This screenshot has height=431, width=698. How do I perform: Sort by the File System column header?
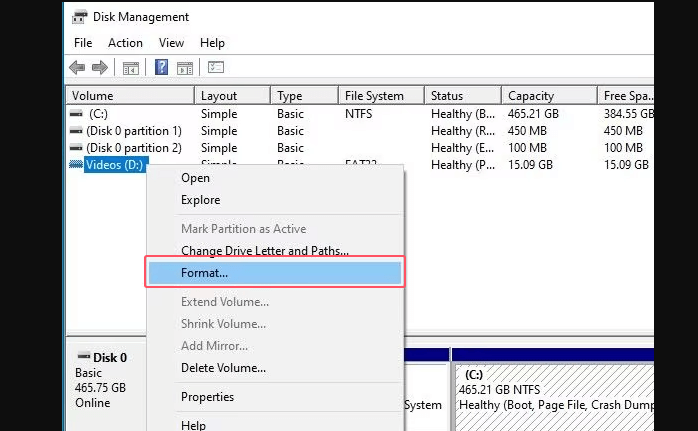click(x=374, y=96)
